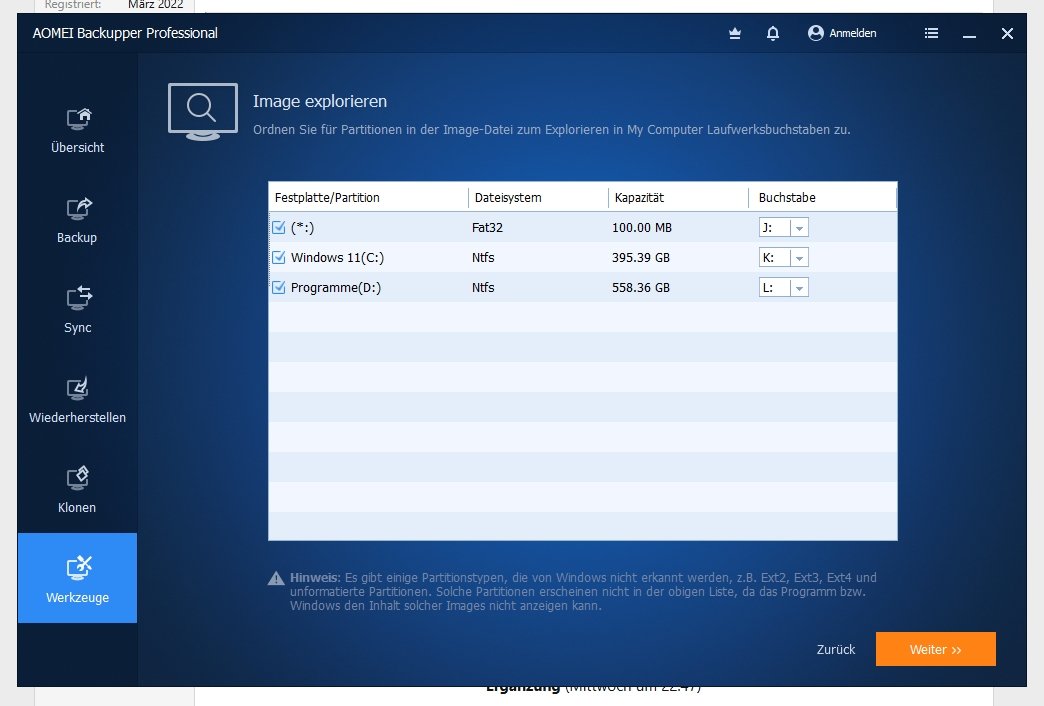Open notifications bell icon
Viewport: 1044px width, 706px height.
tap(772, 33)
